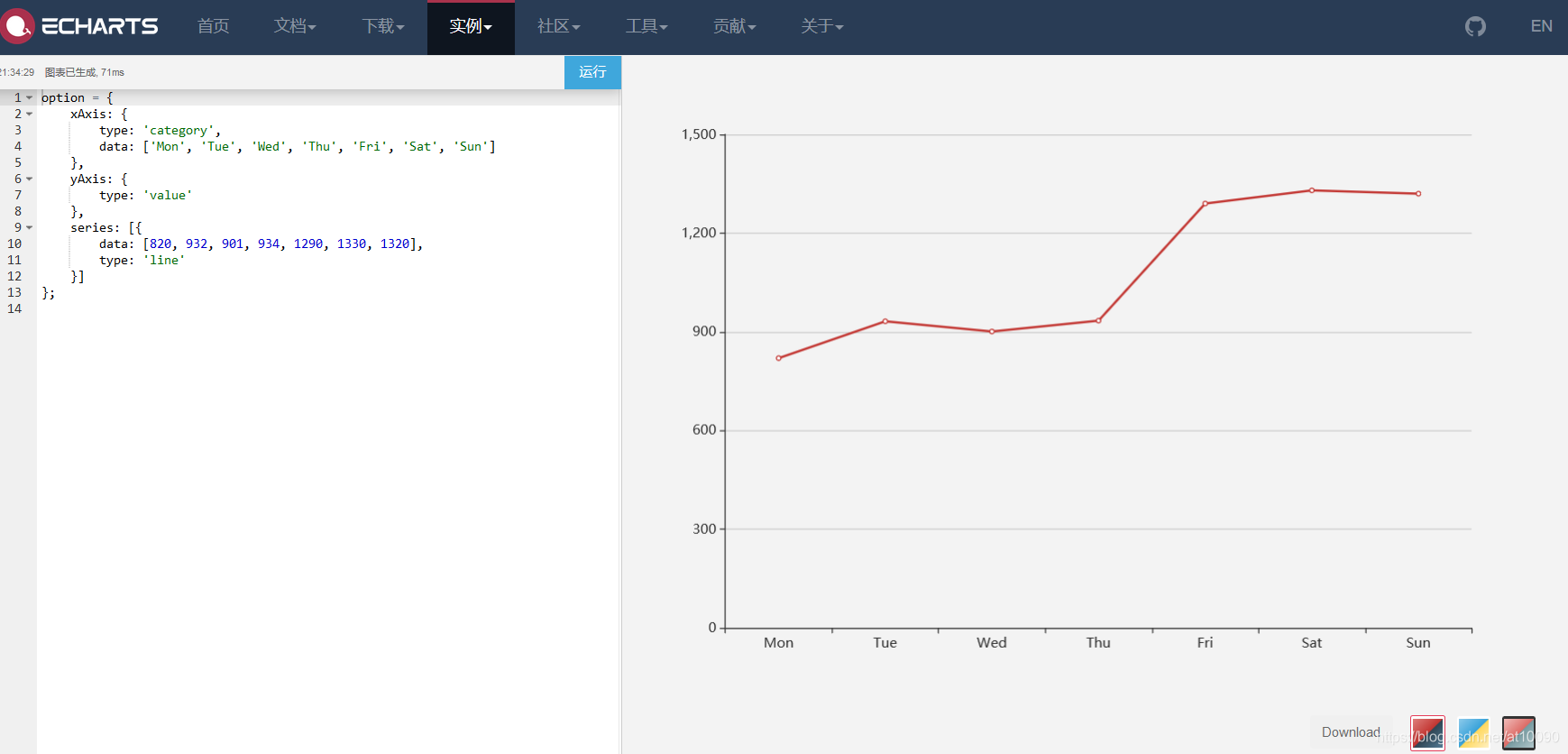The image size is (1568, 754).
Task: Run the code with 运行 button
Action: tap(592, 72)
